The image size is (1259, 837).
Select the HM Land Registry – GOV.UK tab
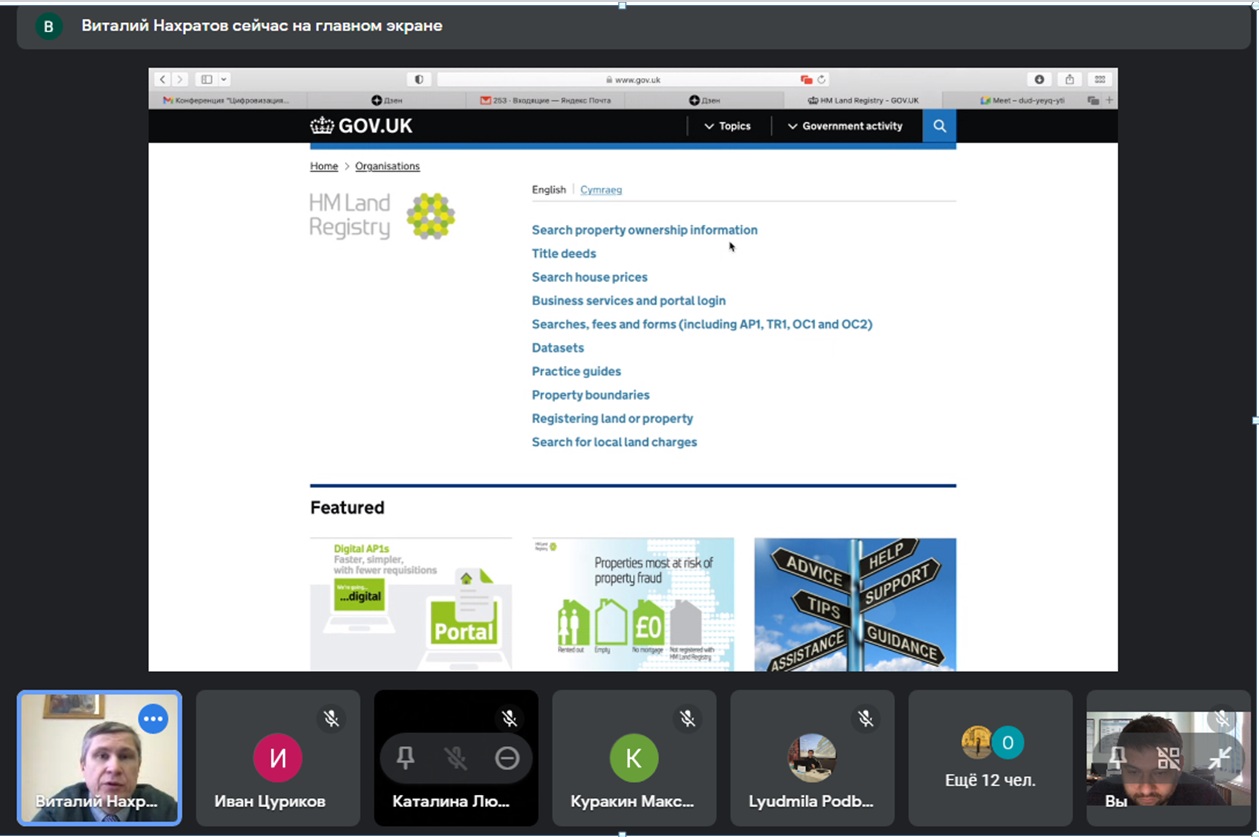click(863, 100)
